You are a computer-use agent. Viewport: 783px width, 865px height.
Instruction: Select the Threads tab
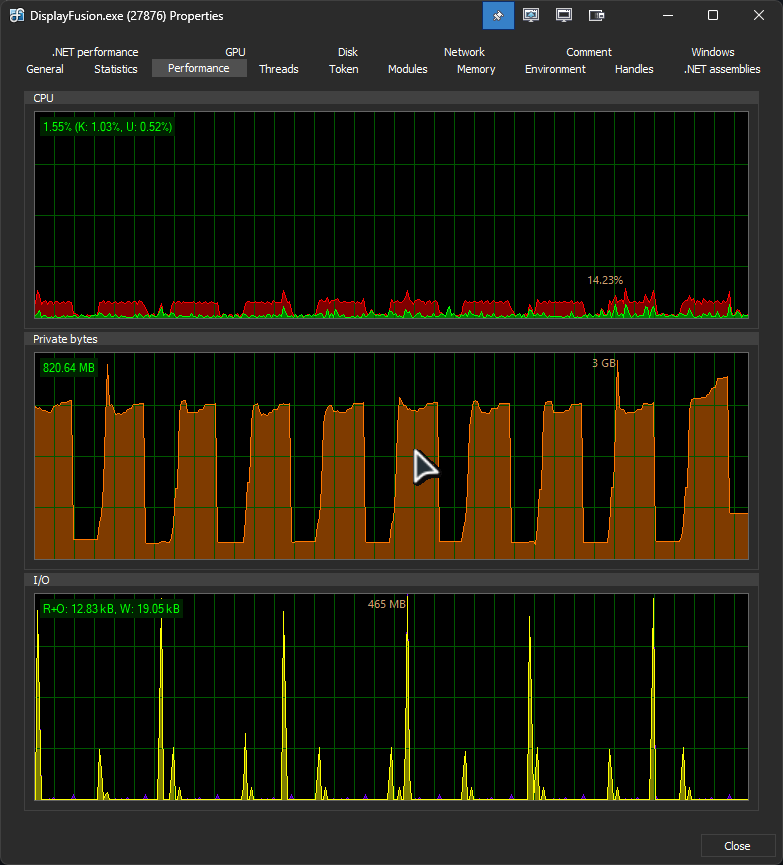278,69
